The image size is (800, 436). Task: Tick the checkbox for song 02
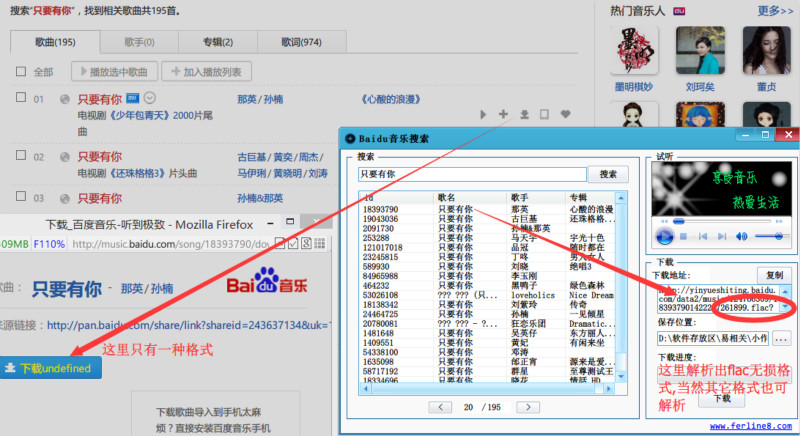point(21,157)
